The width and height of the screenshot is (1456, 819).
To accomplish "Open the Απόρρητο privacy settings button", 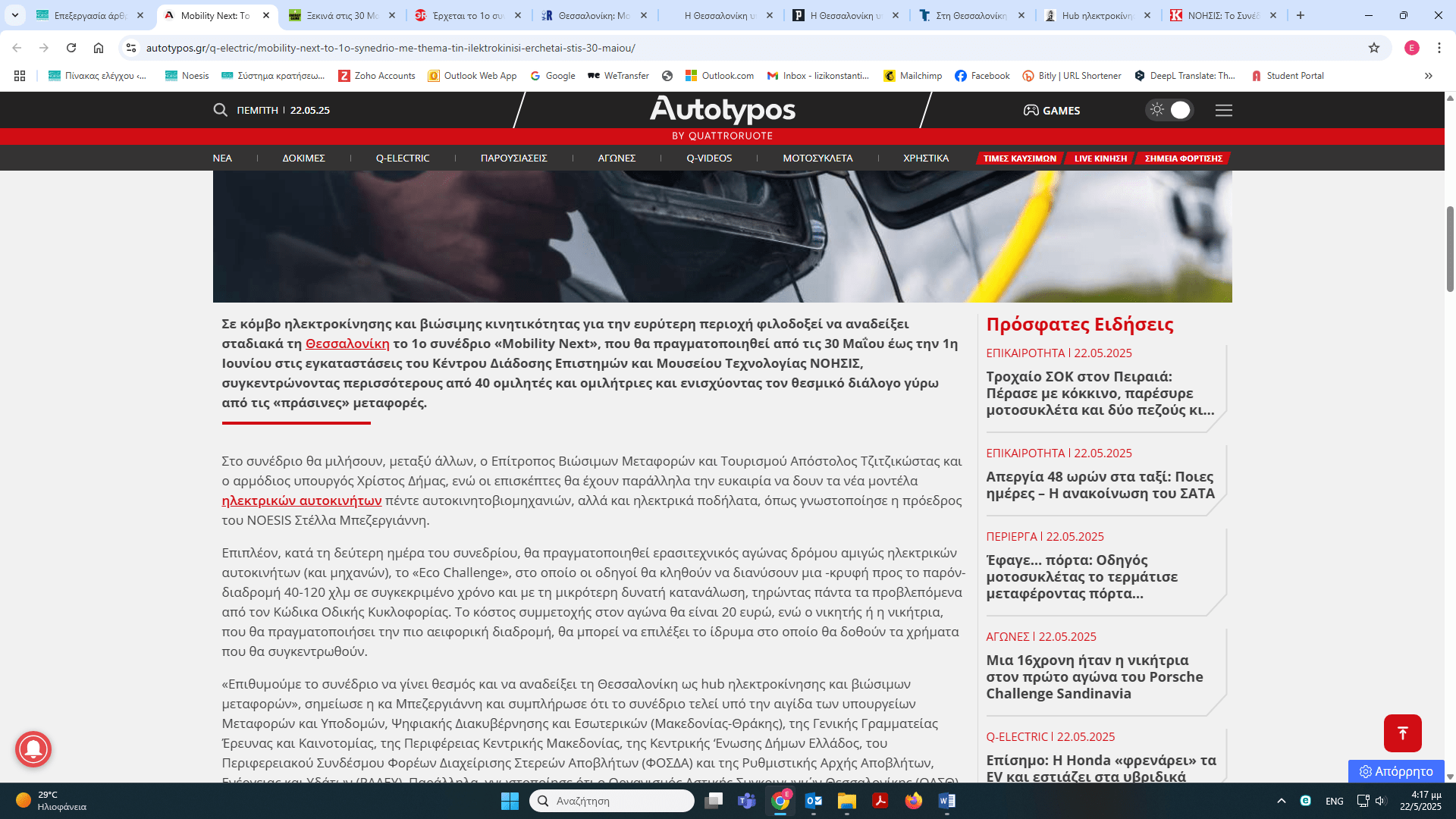I will coord(1395,771).
